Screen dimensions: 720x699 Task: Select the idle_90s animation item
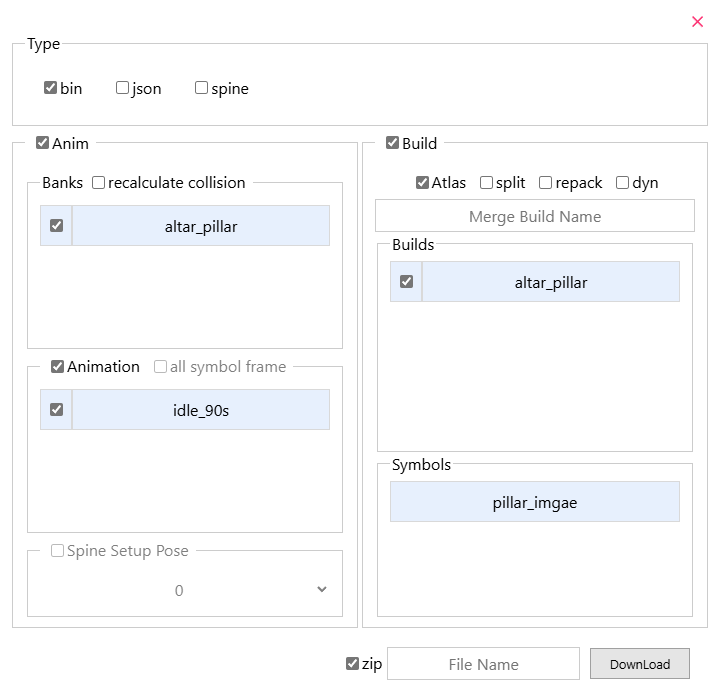[201, 410]
